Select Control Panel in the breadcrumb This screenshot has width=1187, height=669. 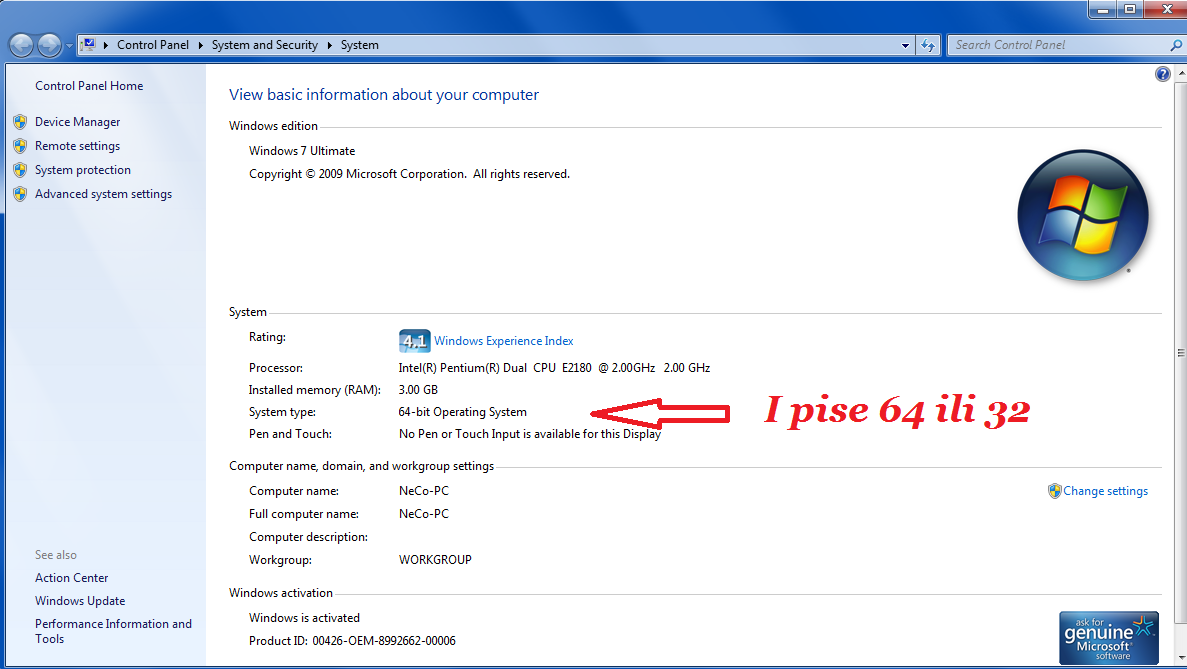153,45
